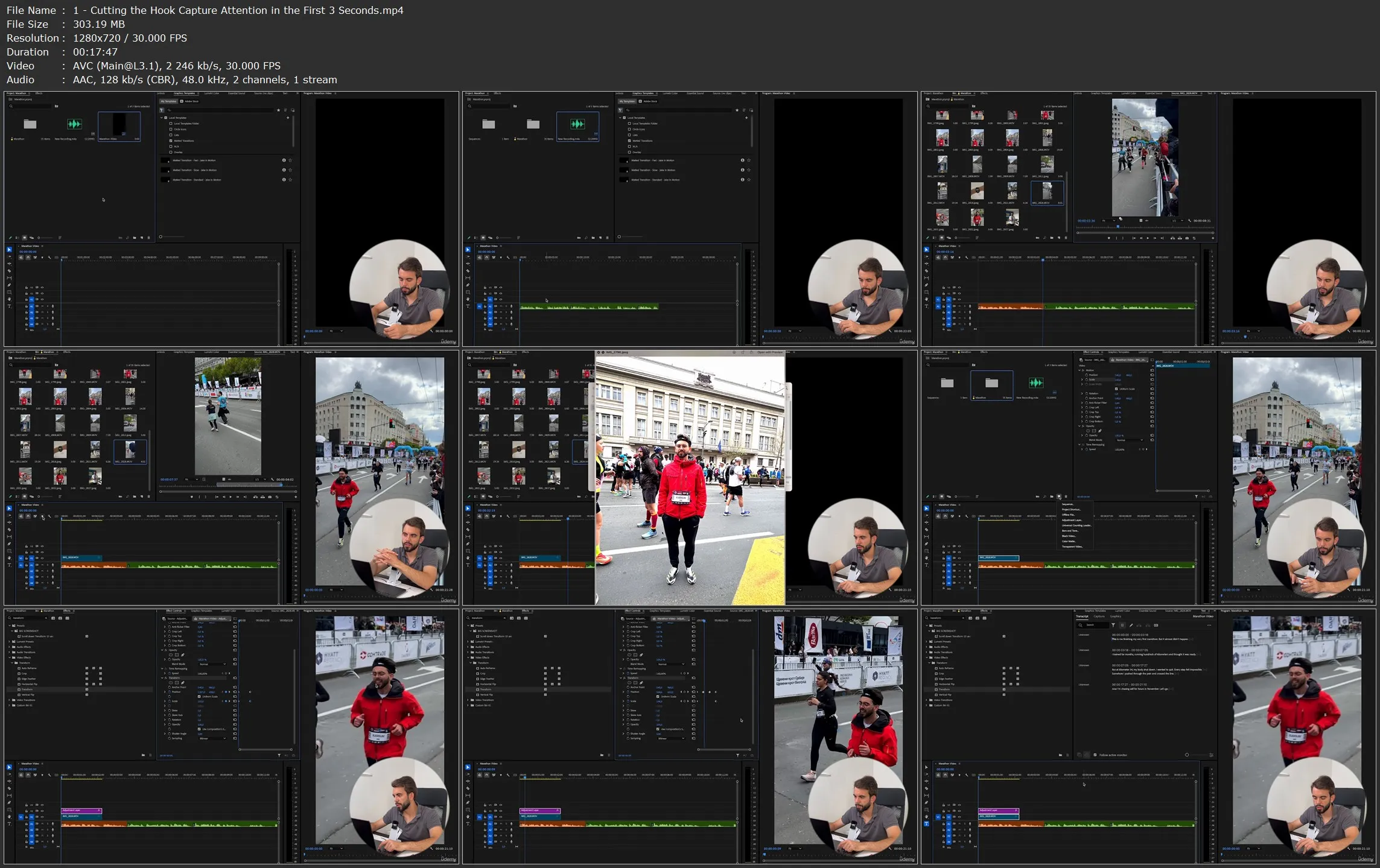The image size is (1380, 868).
Task: Choose Adjustment Layer... from the New Item menu
Action: [1072, 520]
